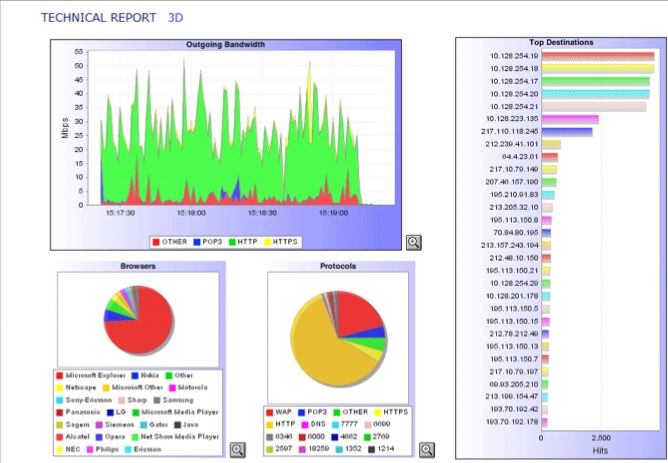Select the yellow Netscape legend swatch
Image resolution: width=668 pixels, height=463 pixels.
pos(60,388)
